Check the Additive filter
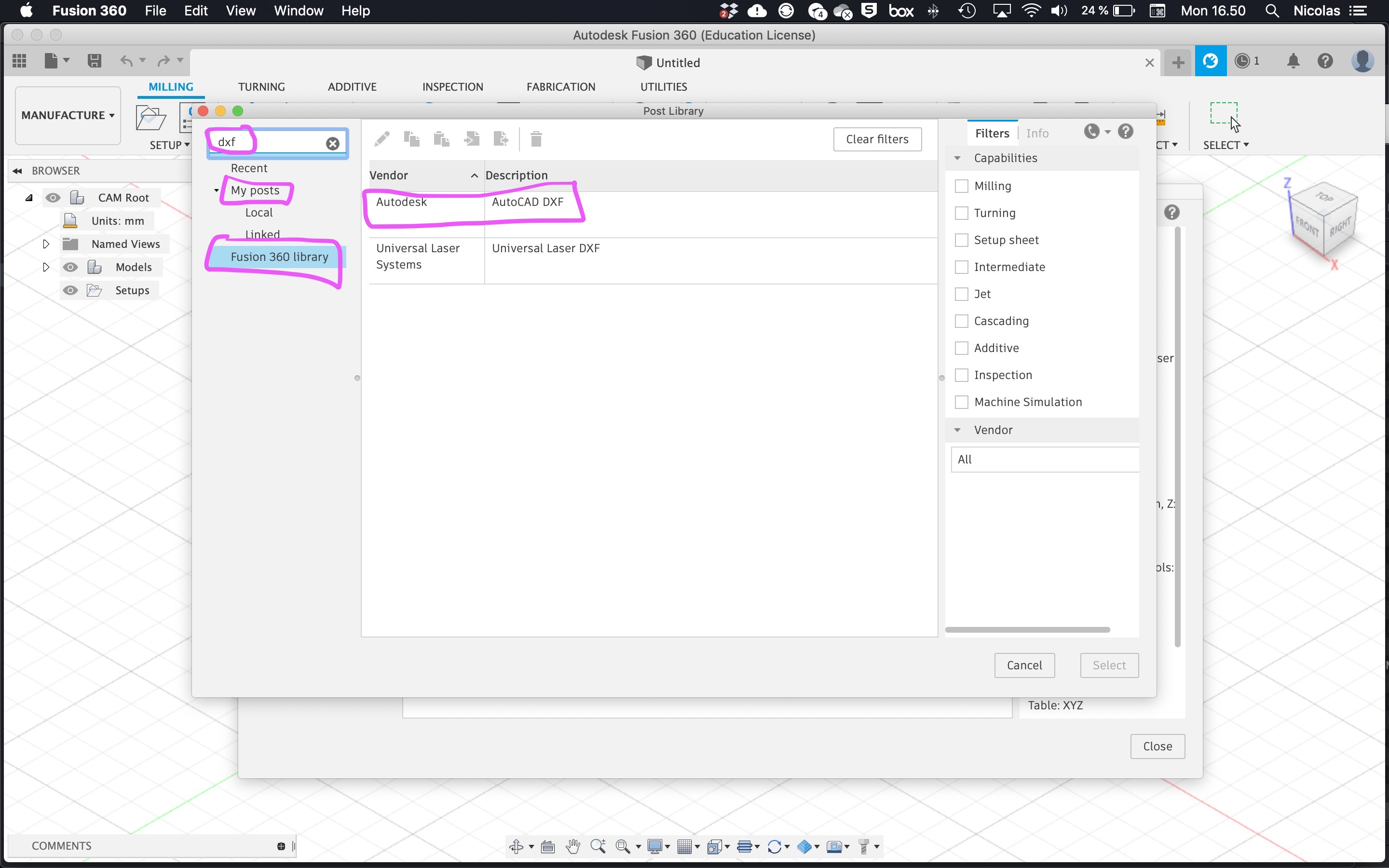This screenshot has width=1389, height=868. [x=961, y=348]
